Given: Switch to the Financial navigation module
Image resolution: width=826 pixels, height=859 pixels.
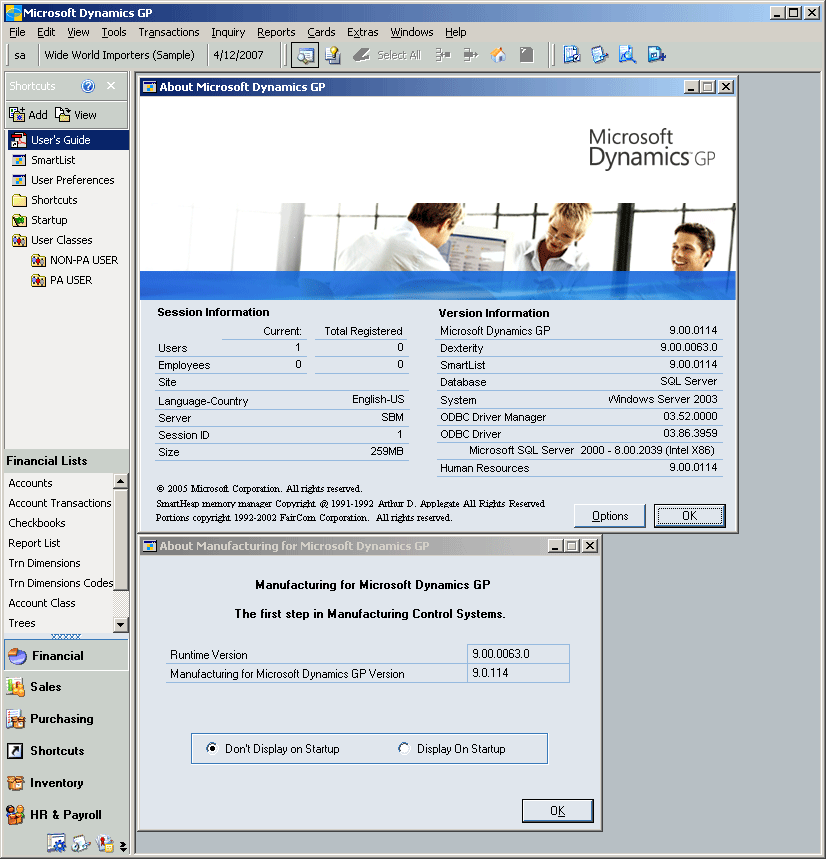Looking at the screenshot, I should point(66,656).
